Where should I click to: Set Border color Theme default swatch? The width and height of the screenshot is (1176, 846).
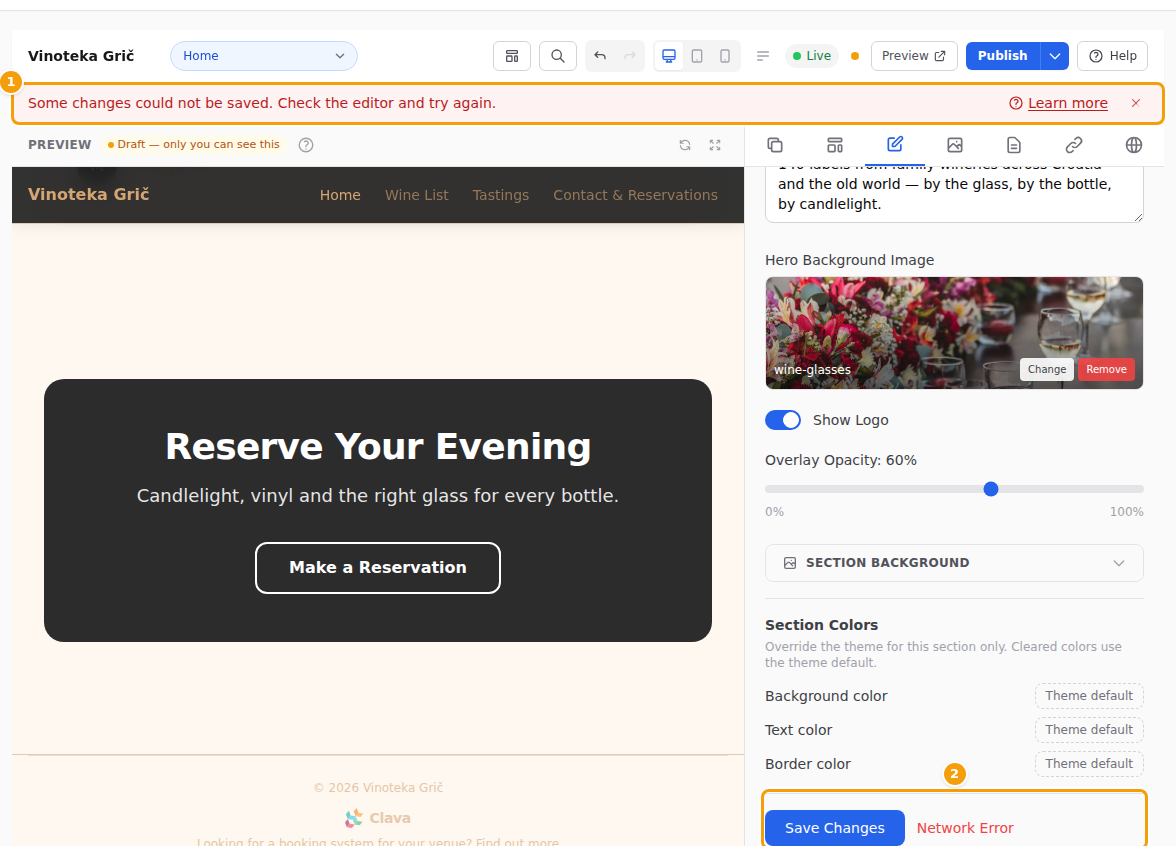click(1089, 764)
